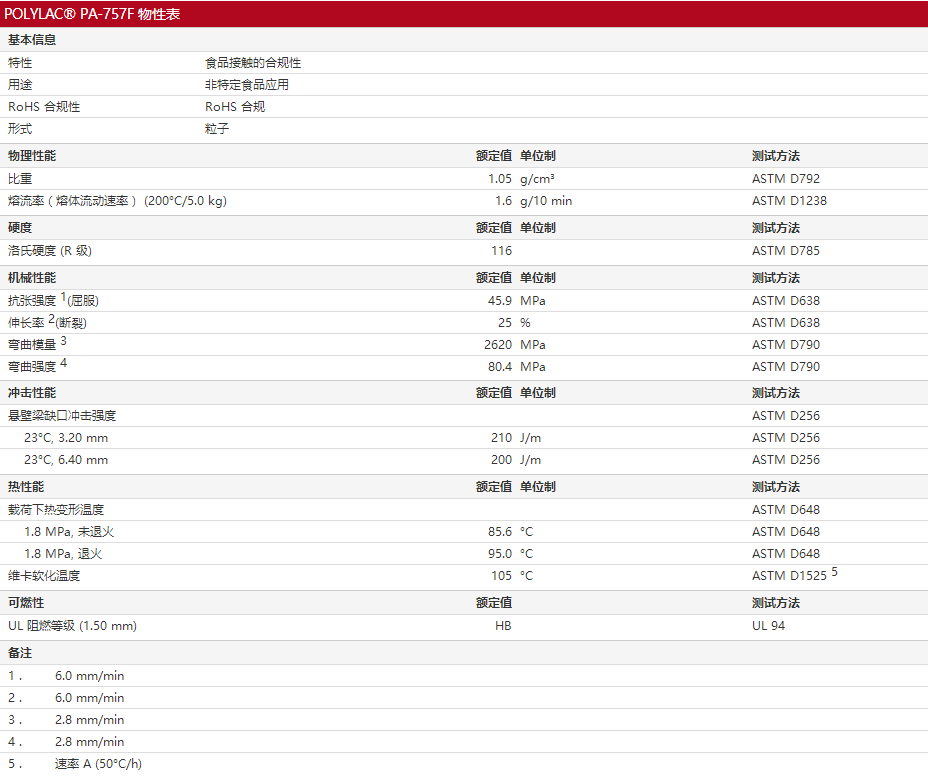Click the 弯曲强度 row label
This screenshot has height=781, width=928.
(37, 366)
